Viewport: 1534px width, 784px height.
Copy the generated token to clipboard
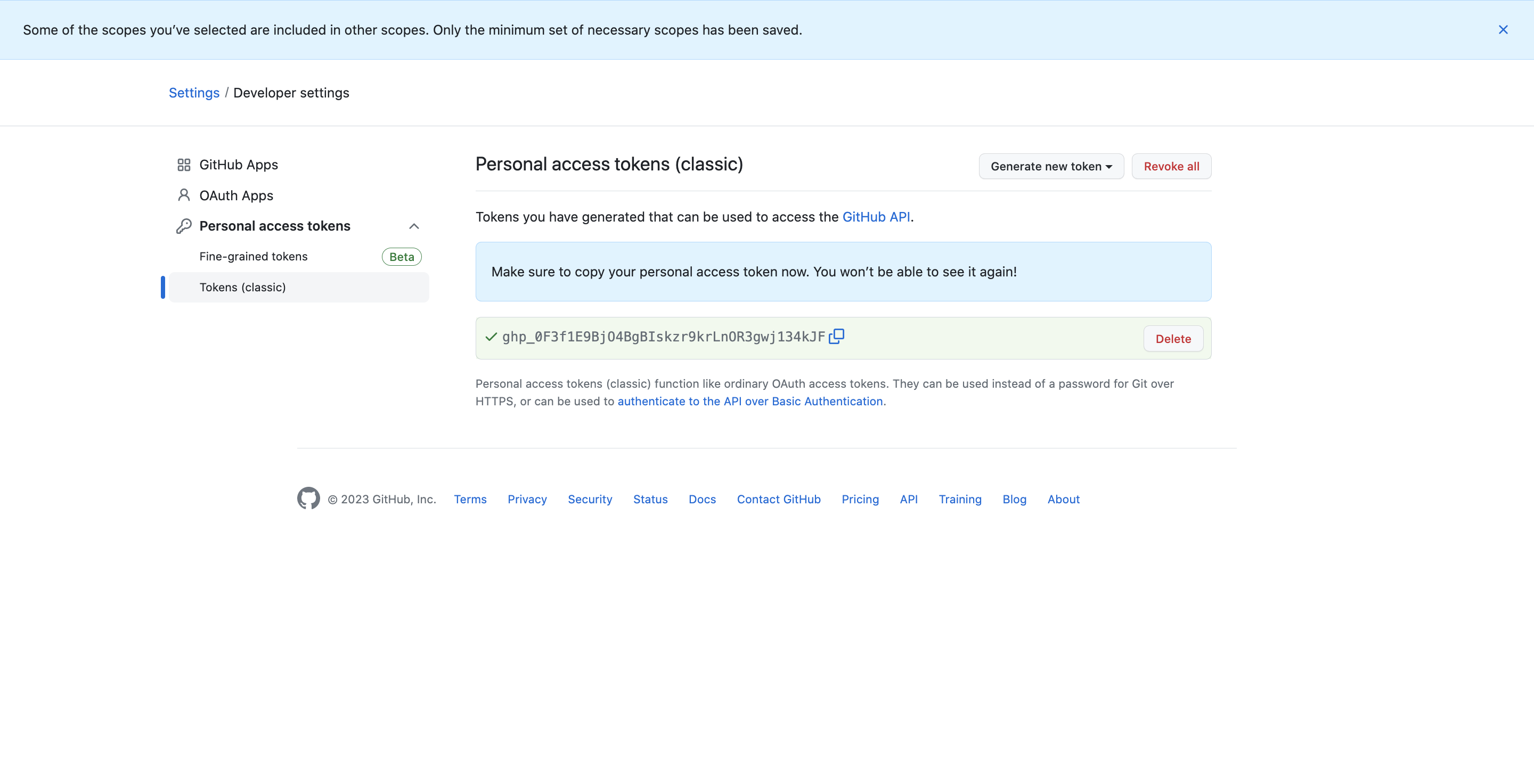[x=836, y=336]
